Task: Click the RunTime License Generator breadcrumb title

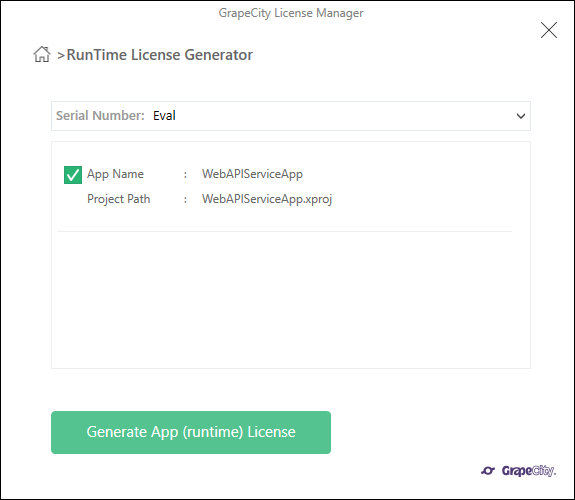Action: tap(160, 55)
